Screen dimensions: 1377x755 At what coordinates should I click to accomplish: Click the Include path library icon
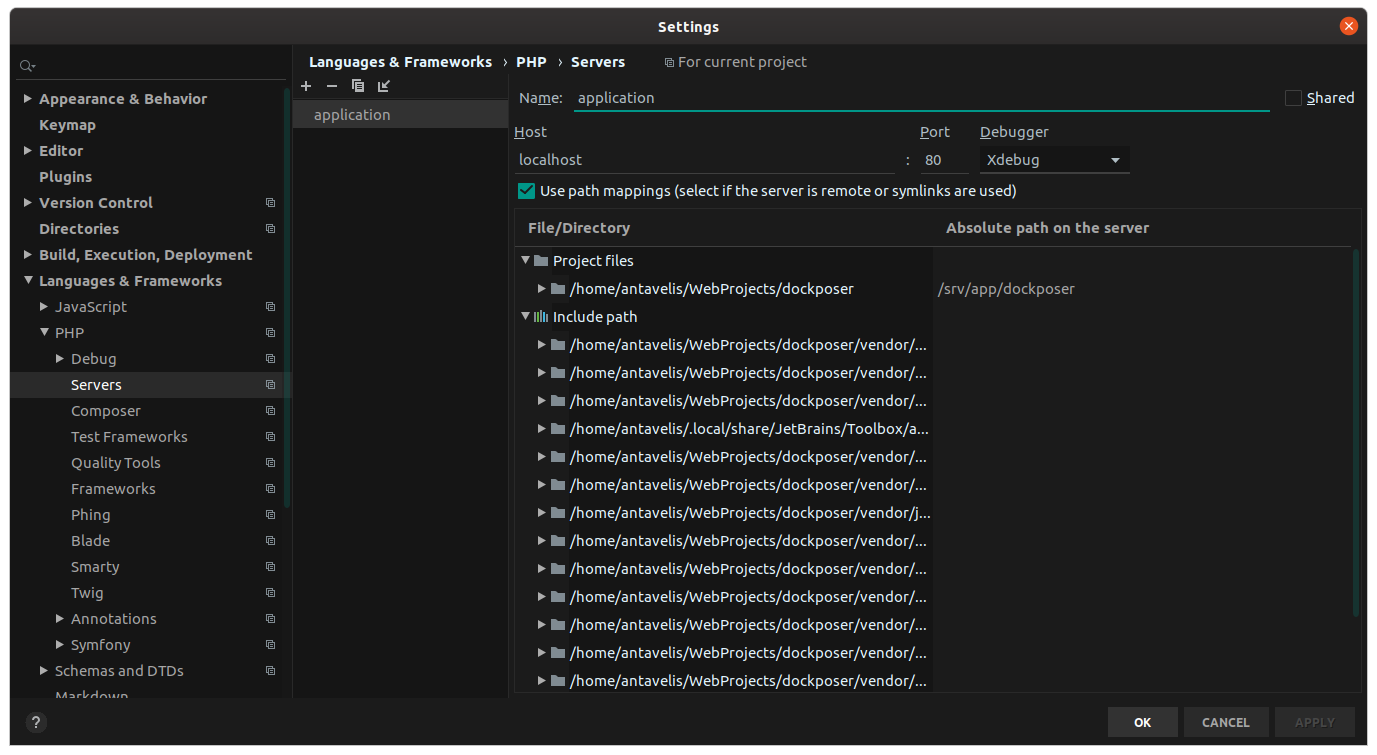click(541, 317)
